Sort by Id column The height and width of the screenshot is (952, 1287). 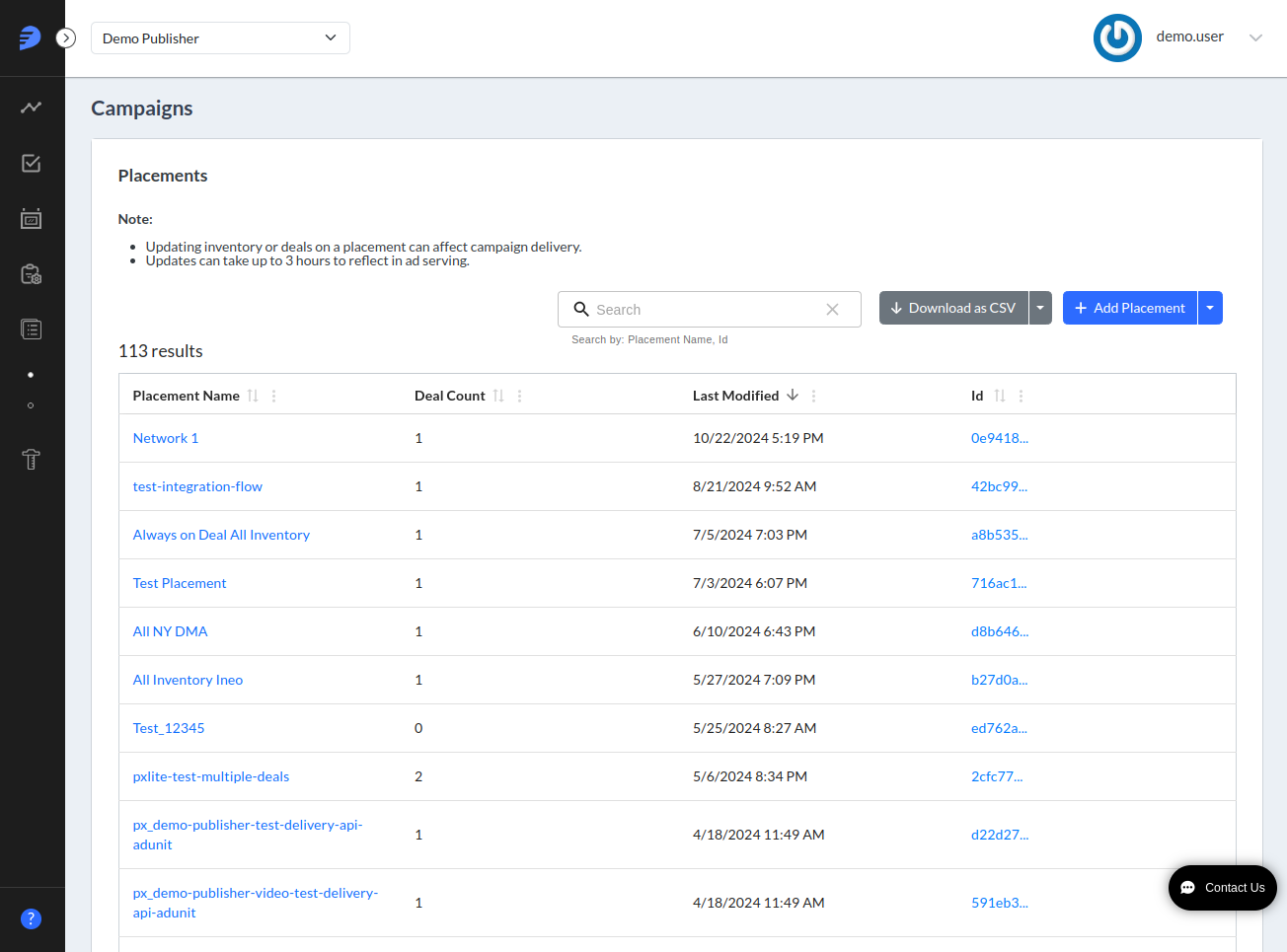(x=1000, y=396)
